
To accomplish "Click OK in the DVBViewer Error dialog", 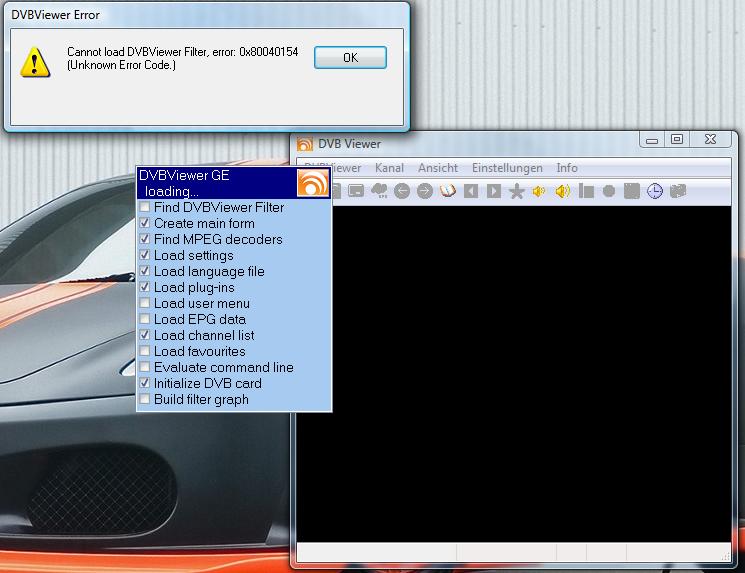I will (350, 58).
